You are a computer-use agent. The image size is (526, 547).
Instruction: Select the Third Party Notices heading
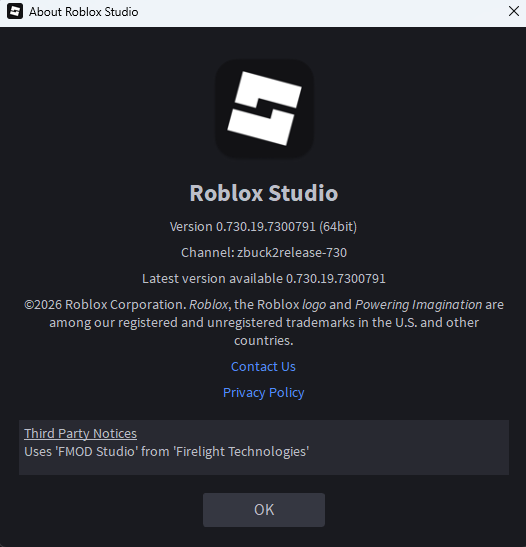pos(80,433)
